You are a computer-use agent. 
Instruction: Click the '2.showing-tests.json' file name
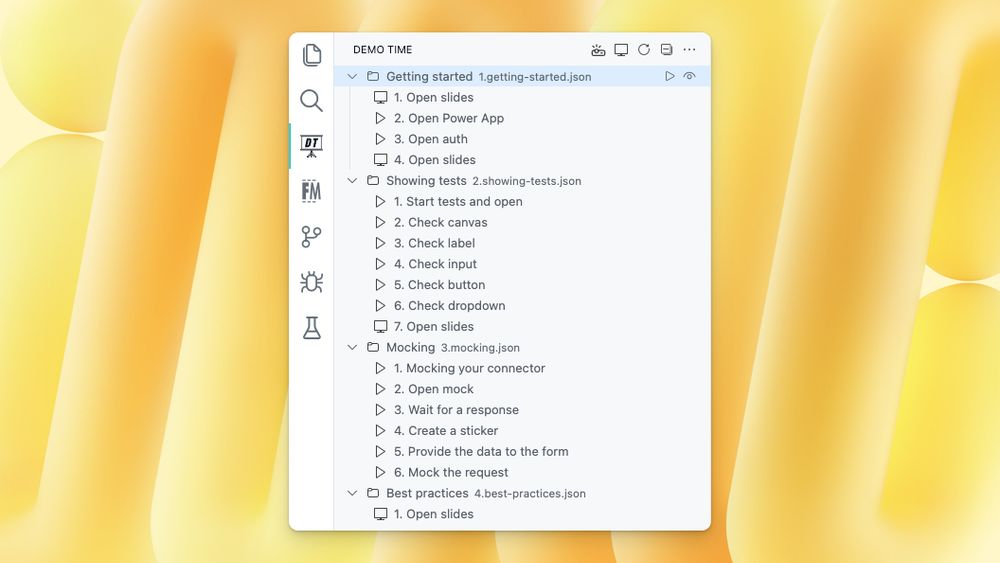pos(527,181)
